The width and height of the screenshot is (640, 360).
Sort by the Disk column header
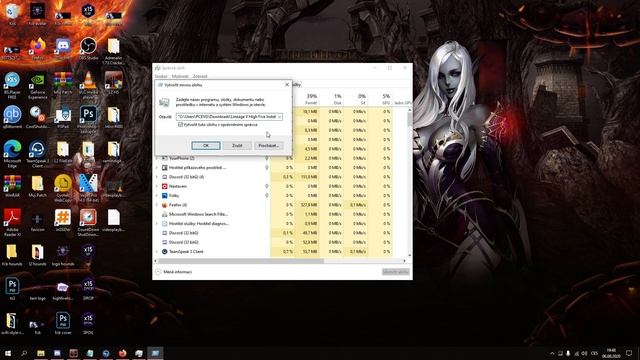pyautogui.click(x=332, y=99)
